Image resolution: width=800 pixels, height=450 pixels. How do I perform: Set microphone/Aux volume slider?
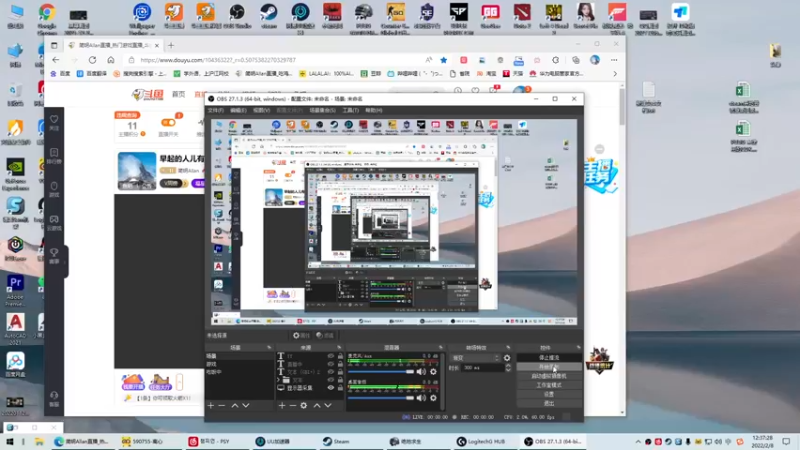pos(381,372)
